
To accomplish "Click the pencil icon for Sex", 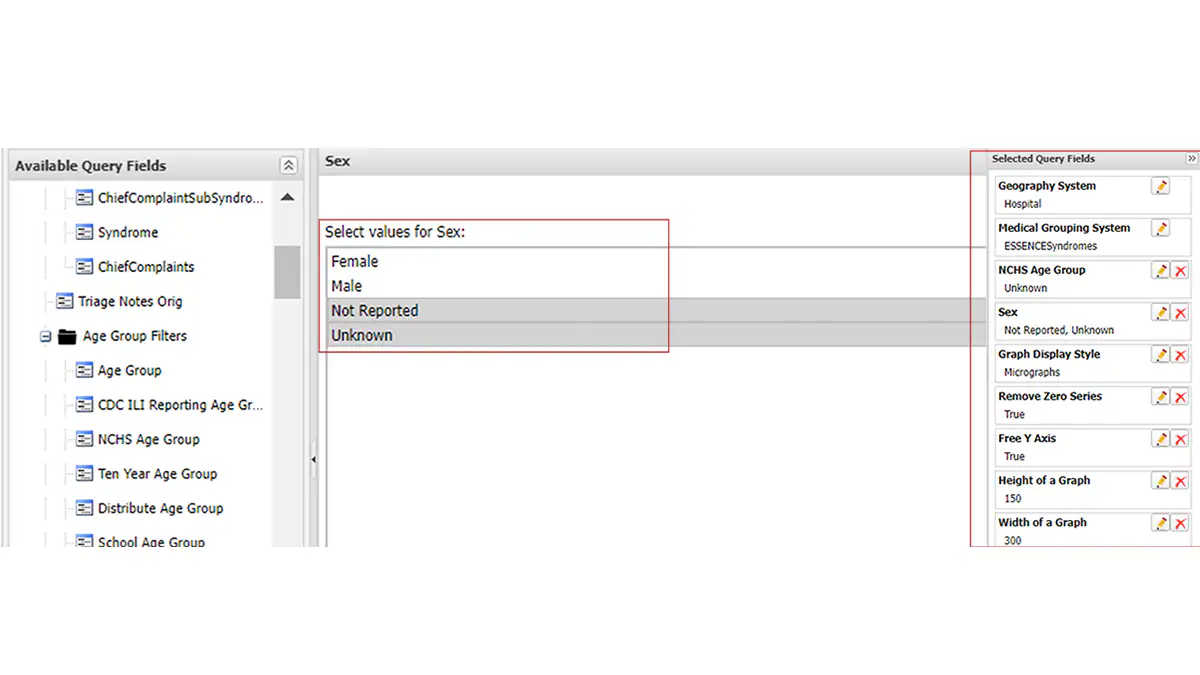I will click(x=1160, y=313).
